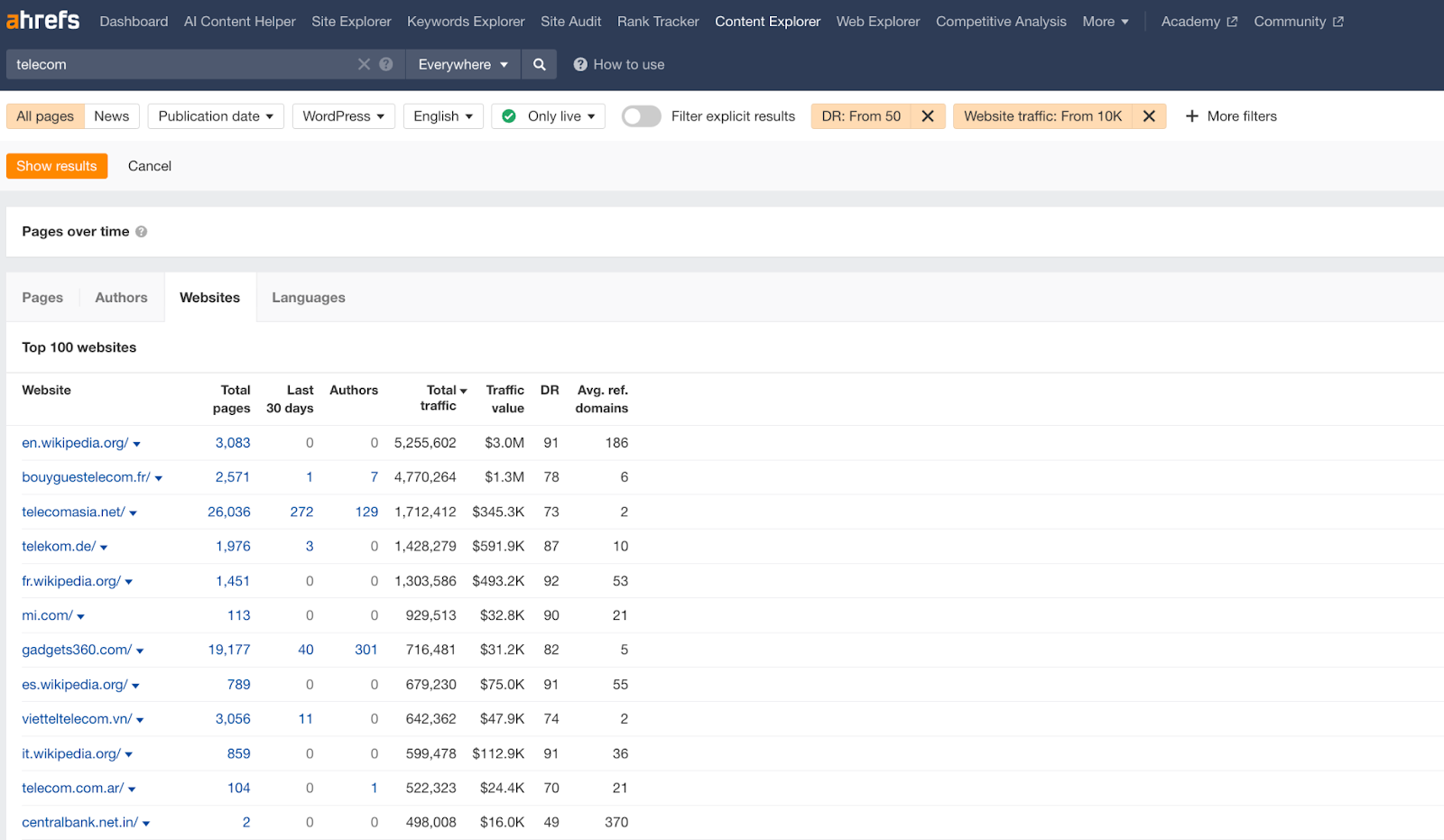Click total pages value 3,083
The width and height of the screenshot is (1444, 840).
(233, 443)
